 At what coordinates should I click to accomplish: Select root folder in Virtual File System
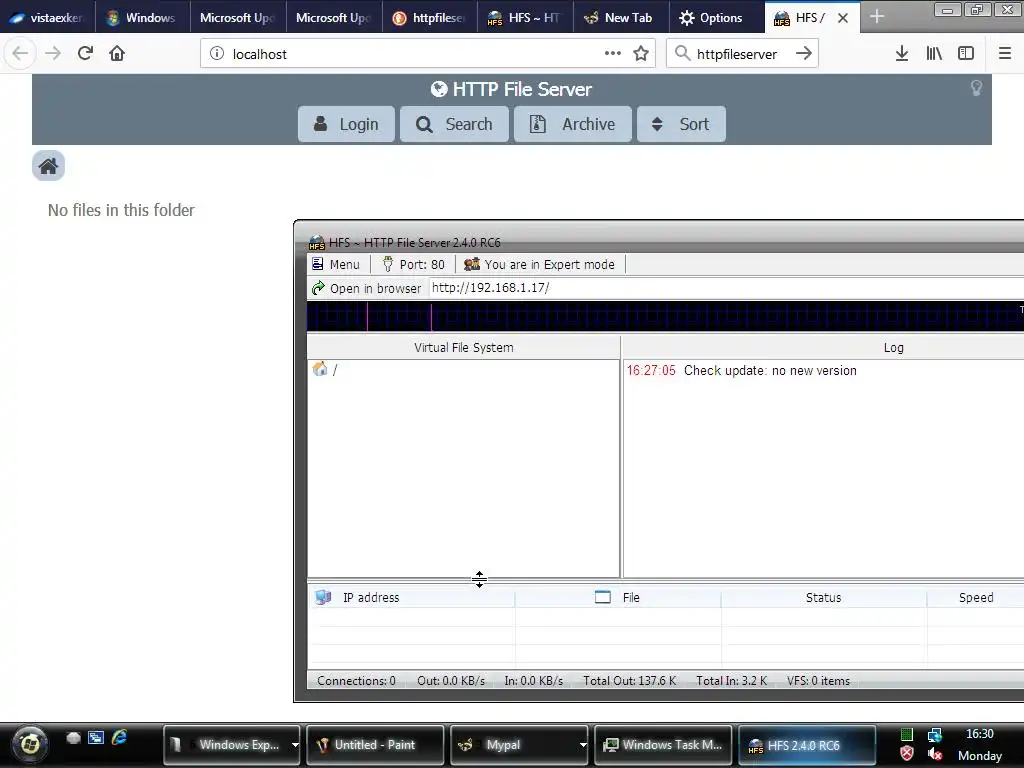tap(325, 370)
